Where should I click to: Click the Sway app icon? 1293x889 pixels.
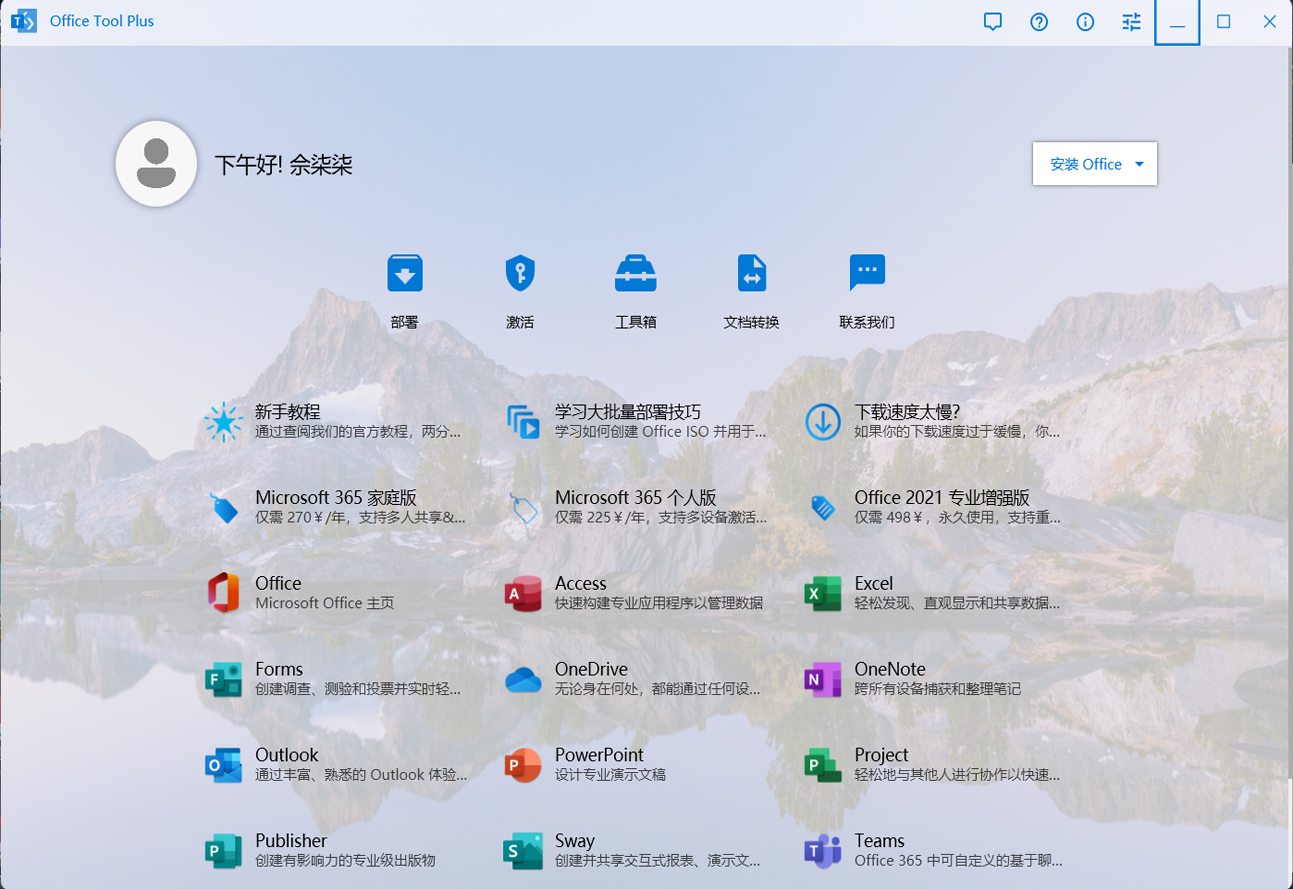click(x=523, y=851)
